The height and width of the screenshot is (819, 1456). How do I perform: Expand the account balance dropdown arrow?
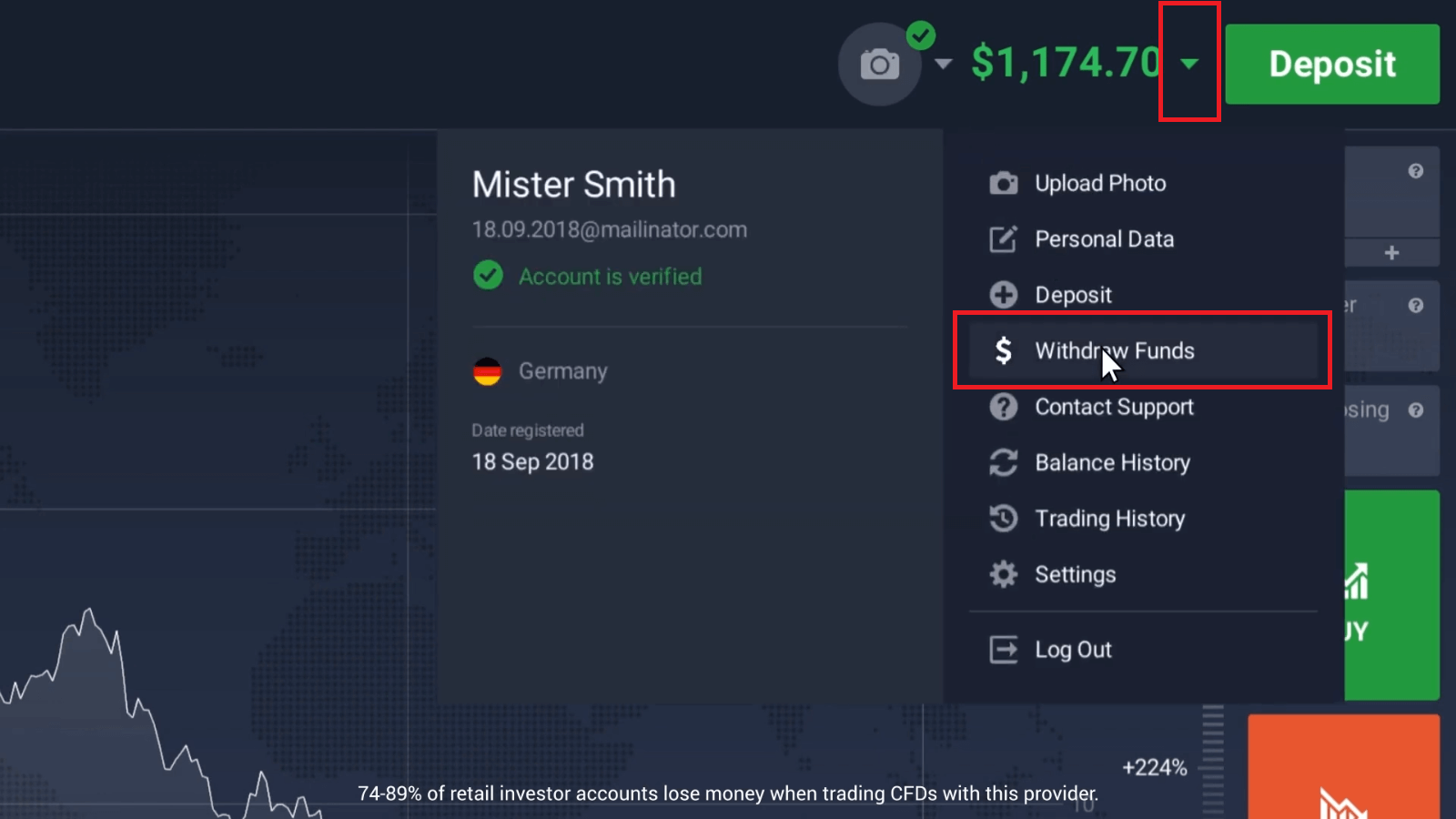pos(1189,63)
